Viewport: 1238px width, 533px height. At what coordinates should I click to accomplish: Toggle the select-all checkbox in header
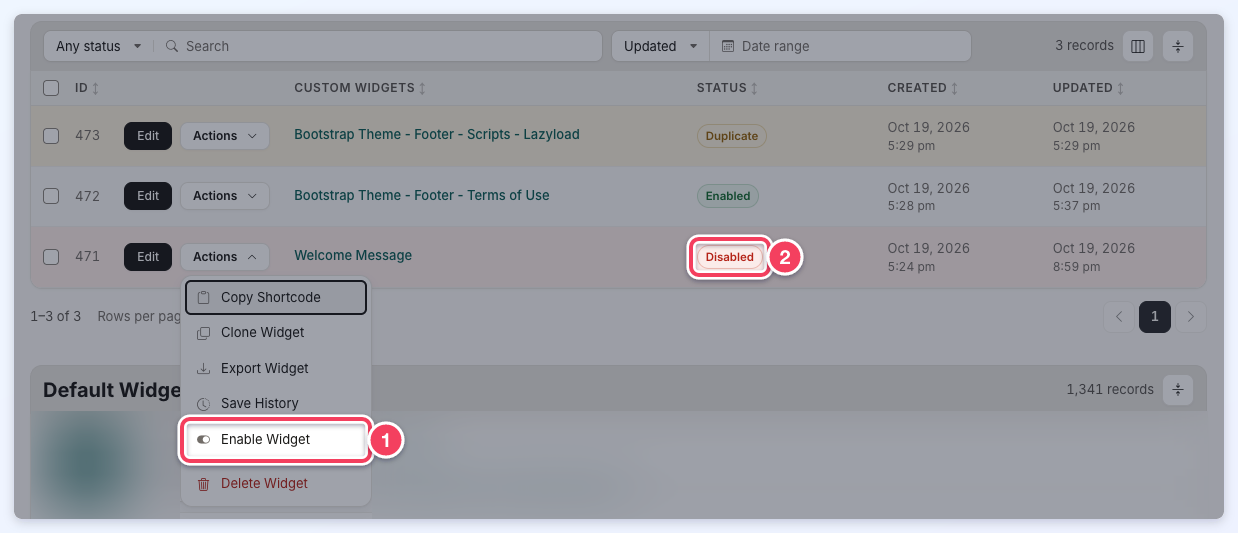tap(51, 88)
